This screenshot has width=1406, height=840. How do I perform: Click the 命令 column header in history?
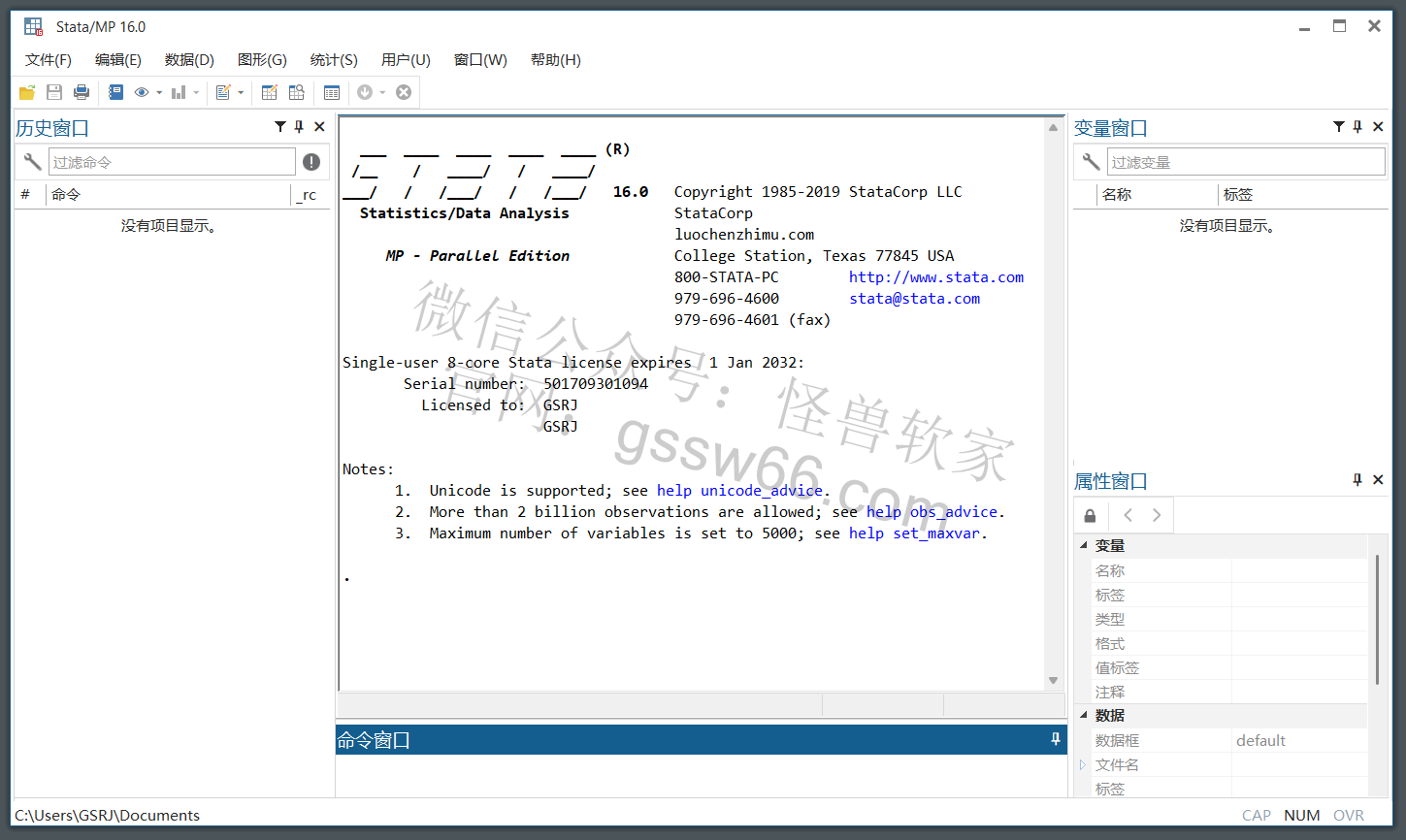[169, 194]
